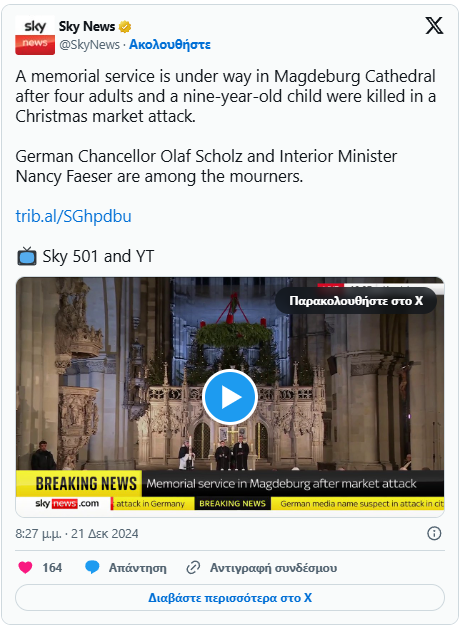Open the 8:27 μ.μ. 21 Δεκ 2024 timestamp
The height and width of the screenshot is (627, 460).
tap(77, 533)
